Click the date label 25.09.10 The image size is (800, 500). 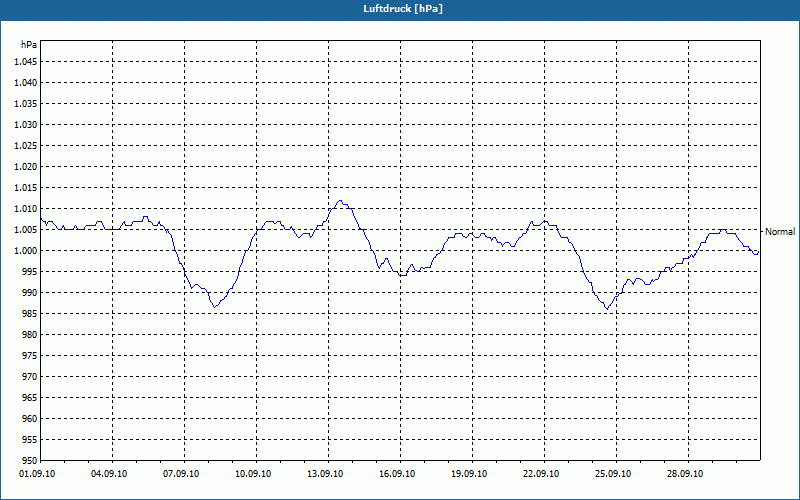(x=613, y=474)
